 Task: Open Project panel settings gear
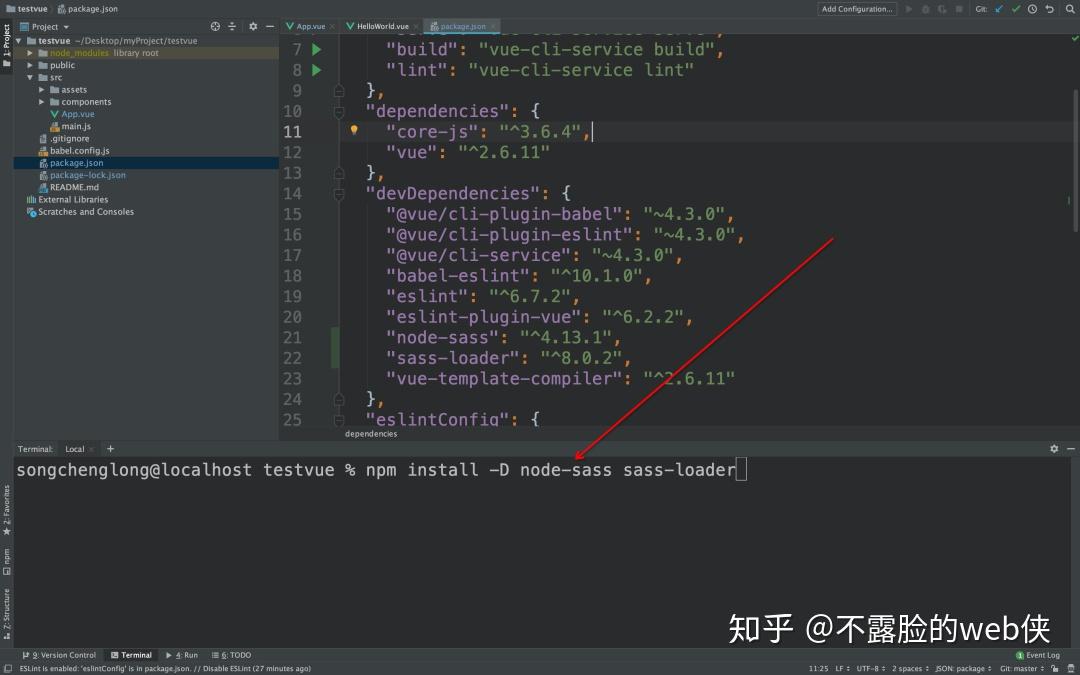click(253, 26)
